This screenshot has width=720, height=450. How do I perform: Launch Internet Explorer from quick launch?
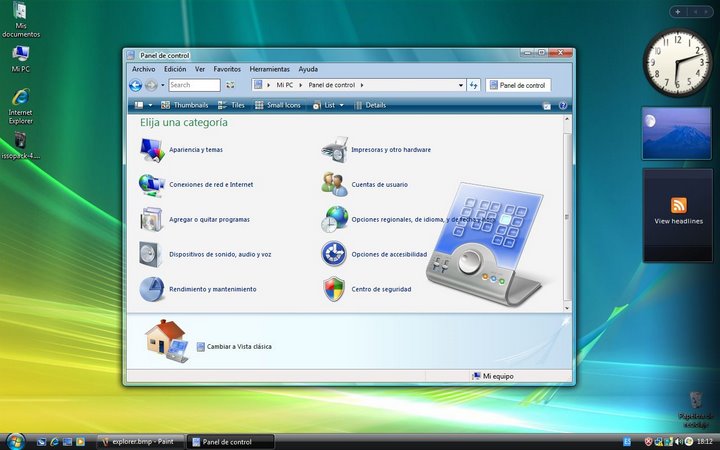pos(54,442)
